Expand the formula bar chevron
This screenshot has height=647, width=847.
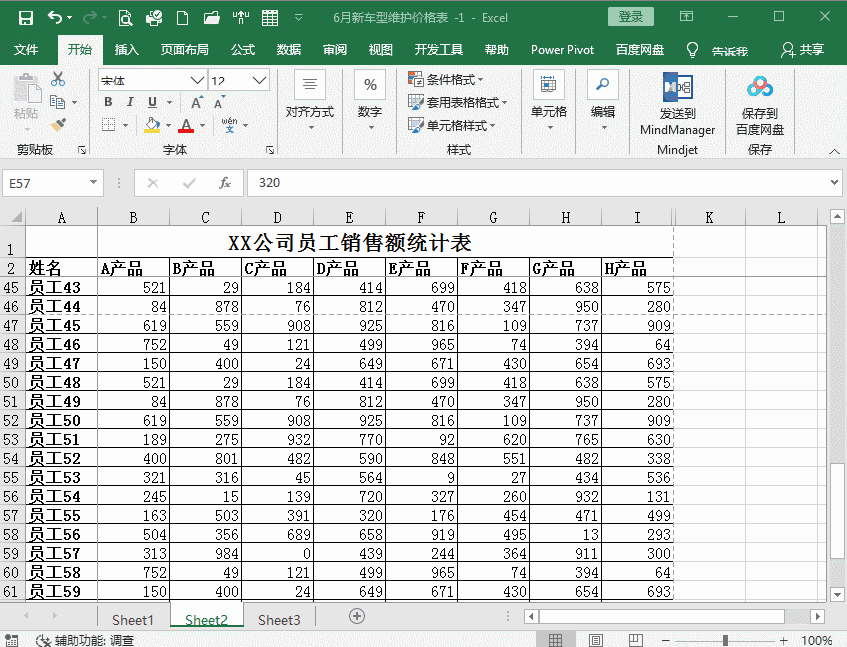click(835, 183)
